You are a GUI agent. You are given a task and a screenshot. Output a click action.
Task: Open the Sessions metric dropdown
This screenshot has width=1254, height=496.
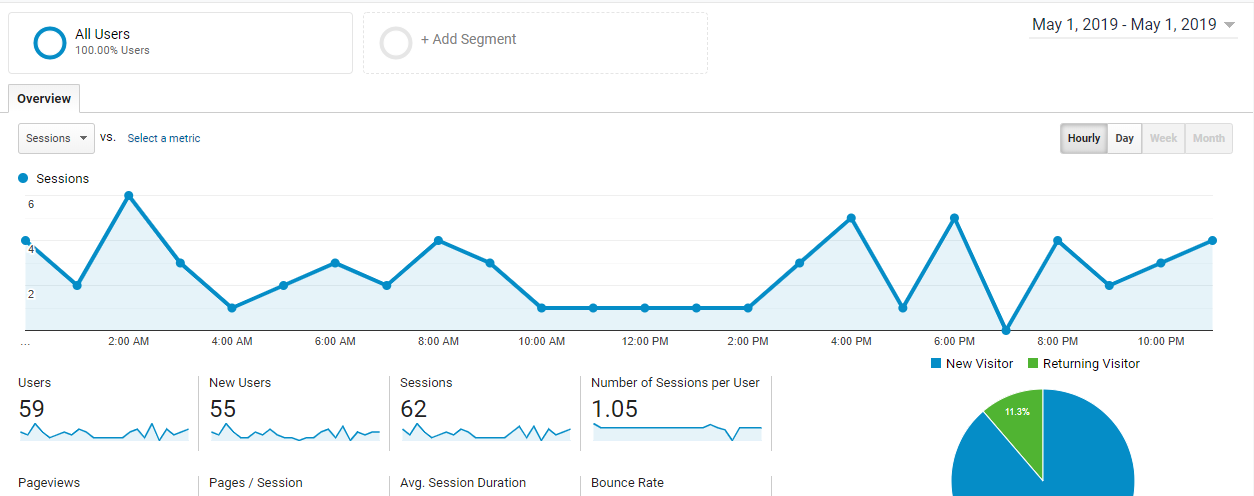pos(56,138)
